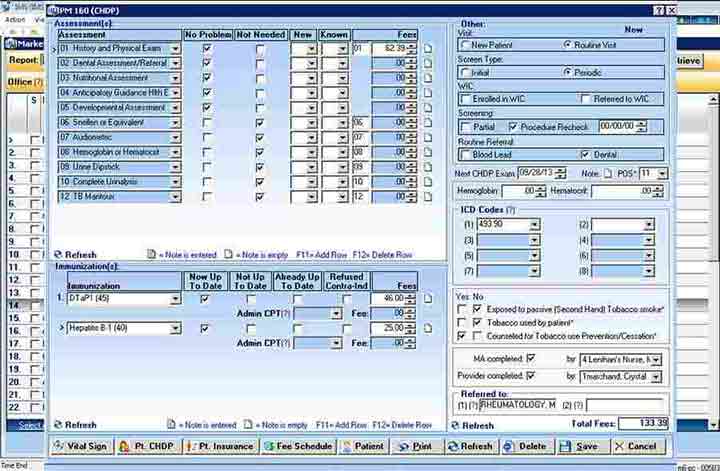Uncheck Dental routine referral

585,154
